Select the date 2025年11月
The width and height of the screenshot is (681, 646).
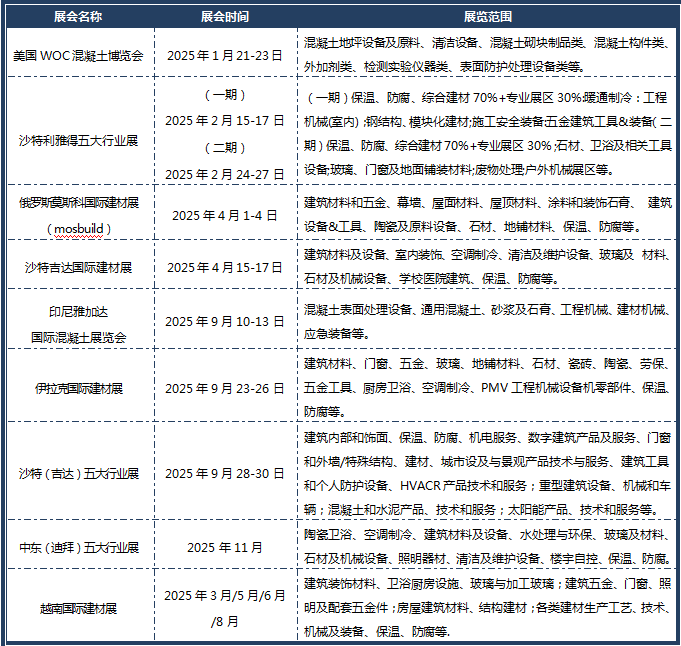(x=225, y=547)
